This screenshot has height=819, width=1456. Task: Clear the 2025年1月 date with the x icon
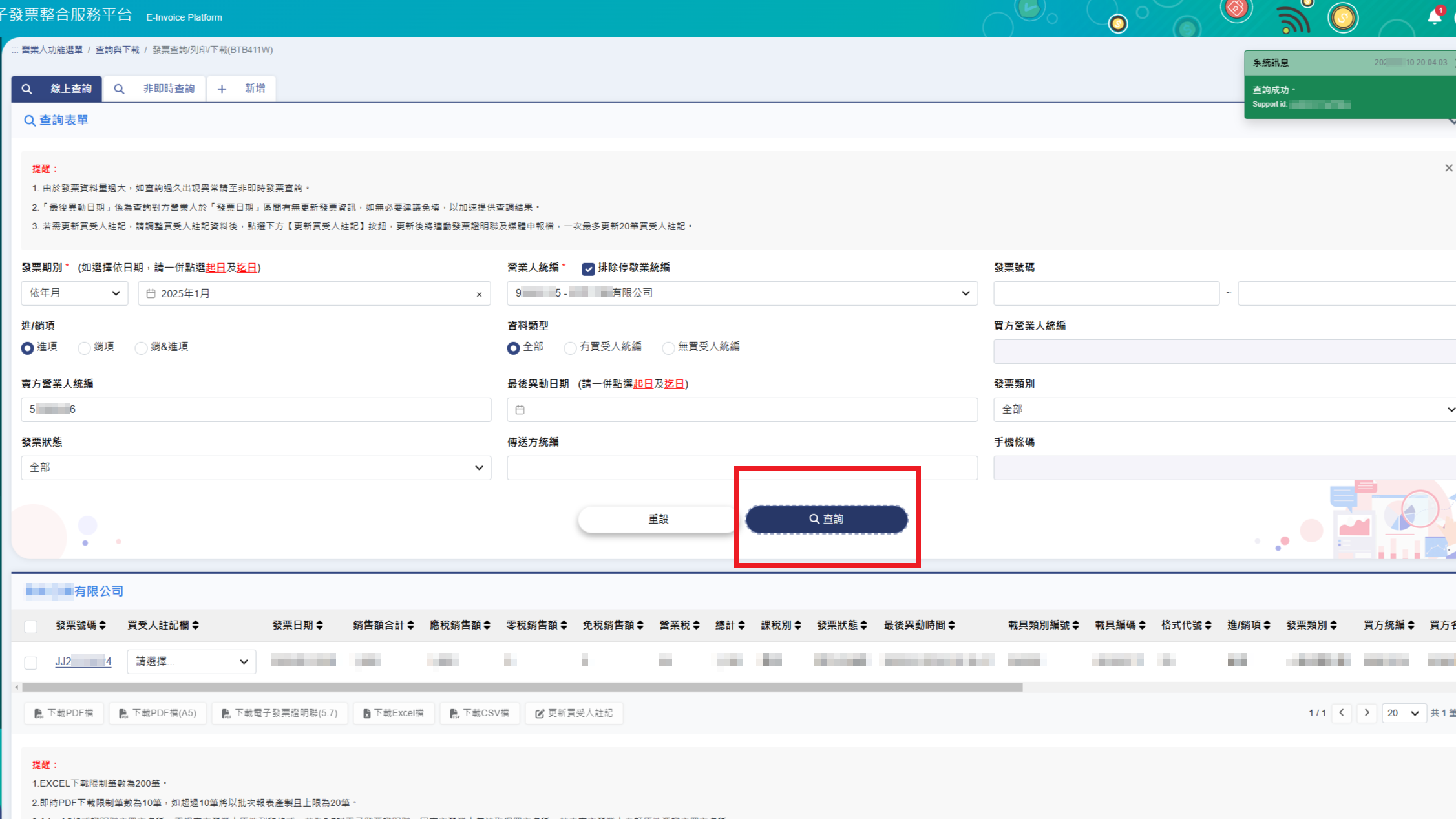[479, 295]
